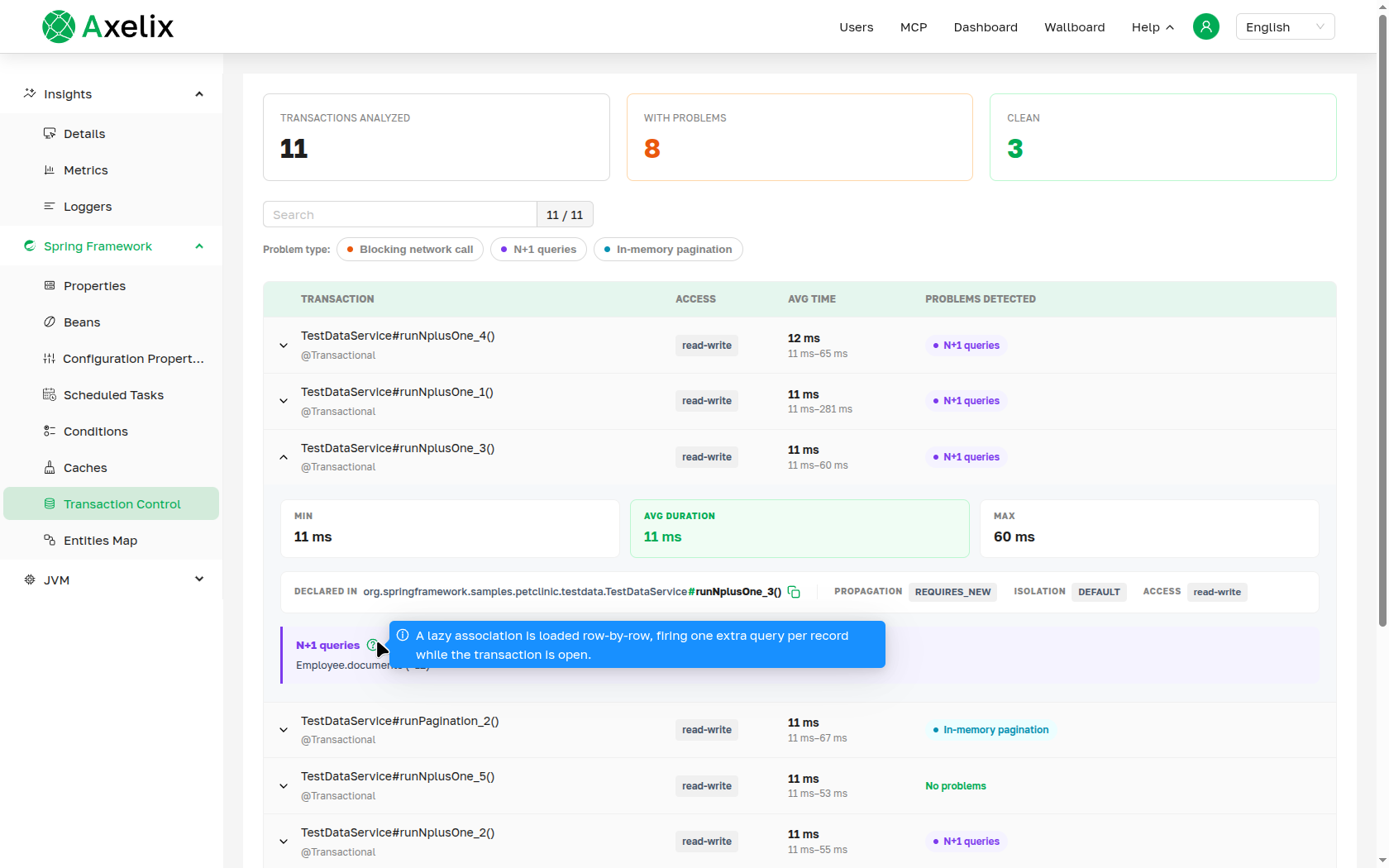The image size is (1389, 868).
Task: Collapse the Spring Framework sidebar section
Action: tap(199, 246)
